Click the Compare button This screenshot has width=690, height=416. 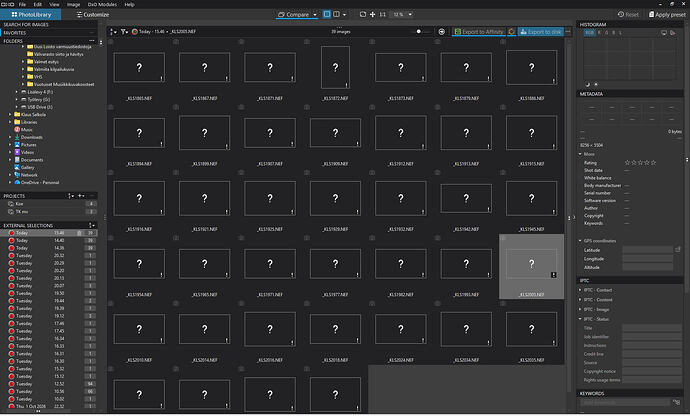[294, 15]
